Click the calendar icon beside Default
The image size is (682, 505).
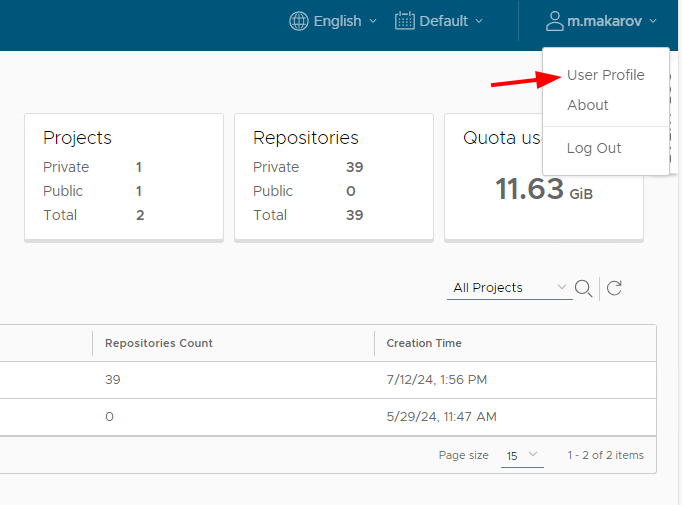pyautogui.click(x=405, y=21)
